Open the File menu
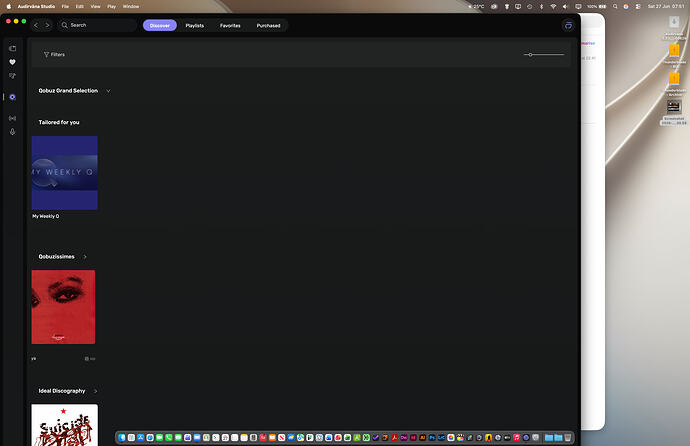 [x=65, y=7]
